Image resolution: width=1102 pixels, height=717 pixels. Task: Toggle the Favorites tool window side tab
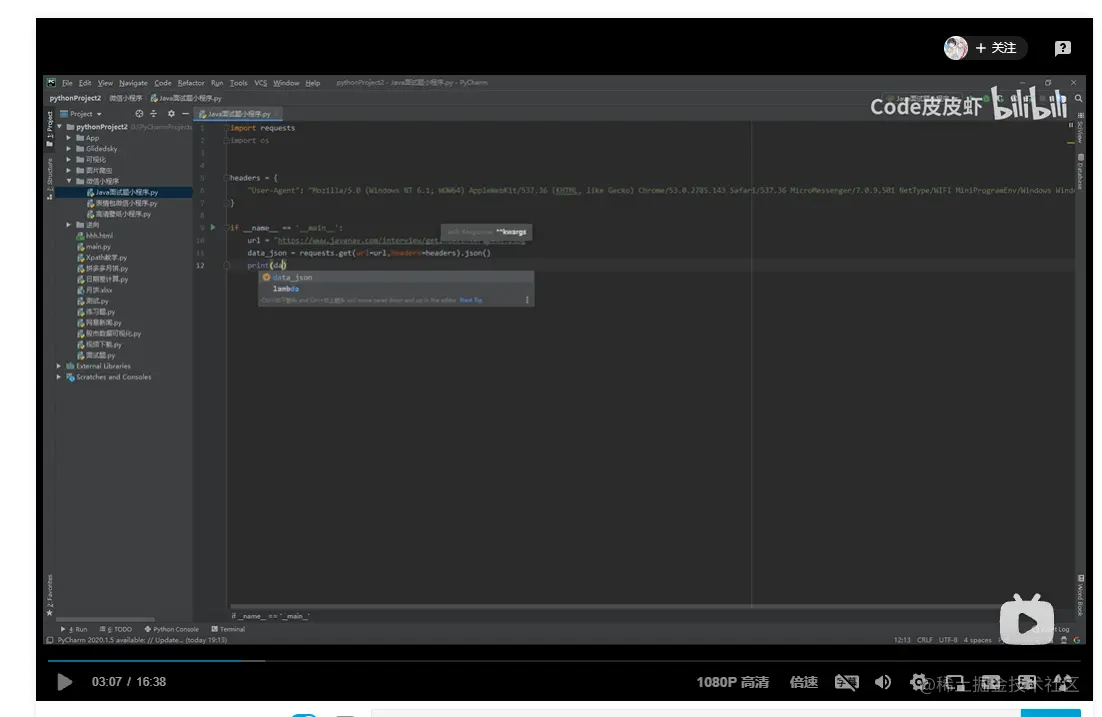point(49,595)
